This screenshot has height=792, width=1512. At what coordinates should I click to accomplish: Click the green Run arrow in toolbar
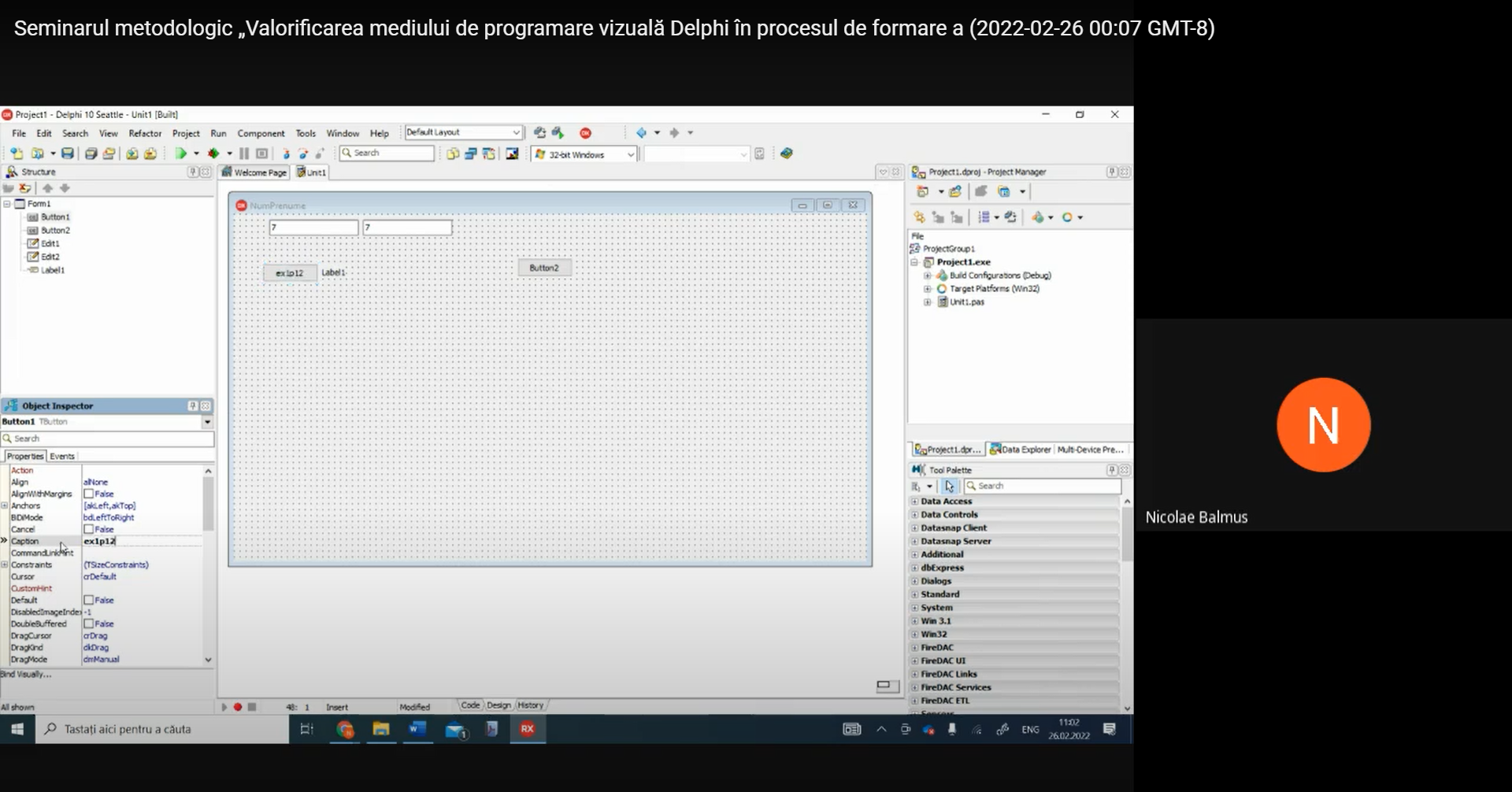[x=180, y=154]
